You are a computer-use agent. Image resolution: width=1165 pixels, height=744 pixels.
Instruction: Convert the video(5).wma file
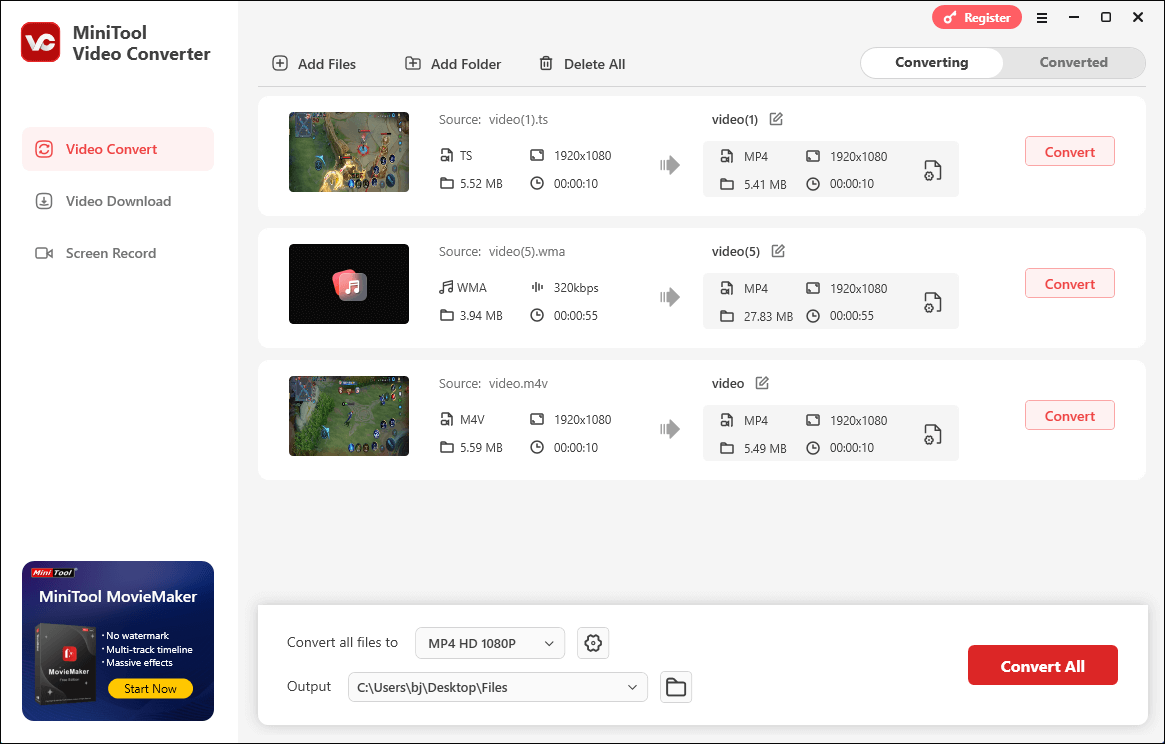point(1070,284)
